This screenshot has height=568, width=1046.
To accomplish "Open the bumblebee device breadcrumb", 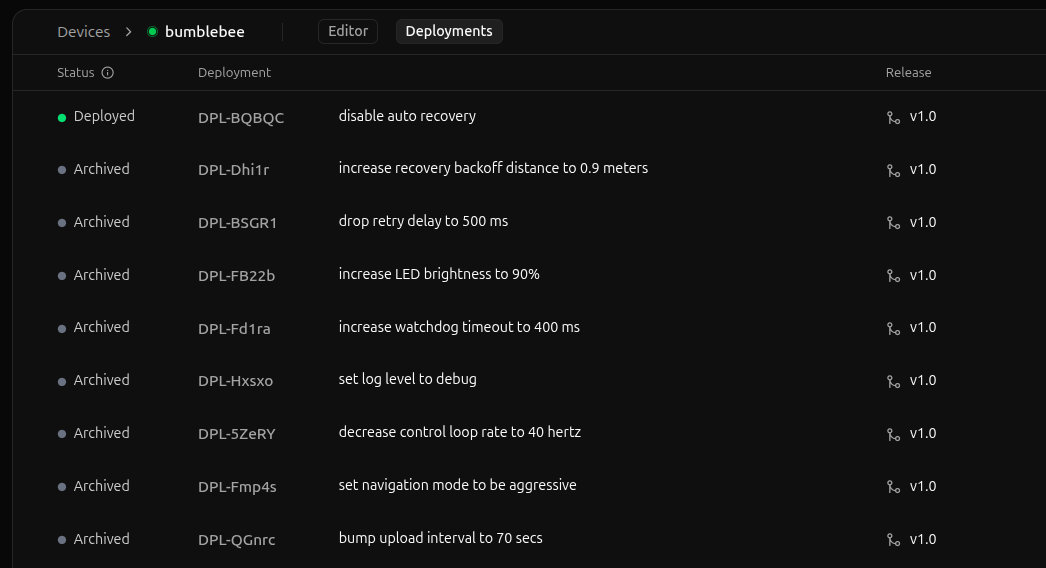I will [x=204, y=32].
